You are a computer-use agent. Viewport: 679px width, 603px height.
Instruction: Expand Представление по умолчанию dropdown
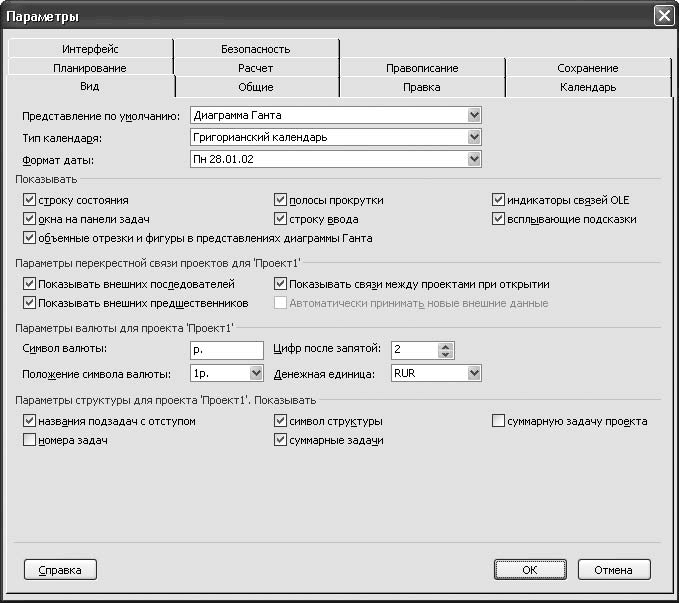pyautogui.click(x=474, y=115)
